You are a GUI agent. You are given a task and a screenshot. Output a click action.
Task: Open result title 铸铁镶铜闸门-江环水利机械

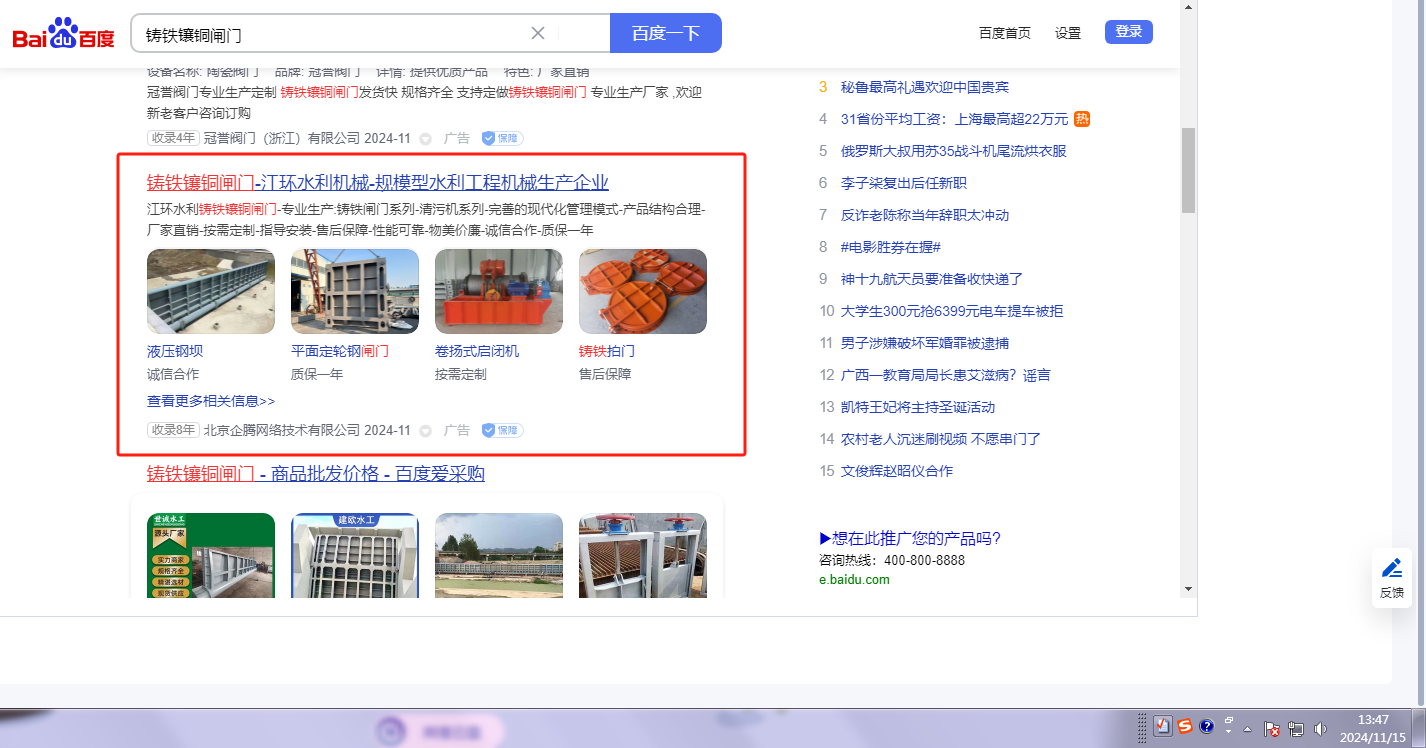coord(378,182)
